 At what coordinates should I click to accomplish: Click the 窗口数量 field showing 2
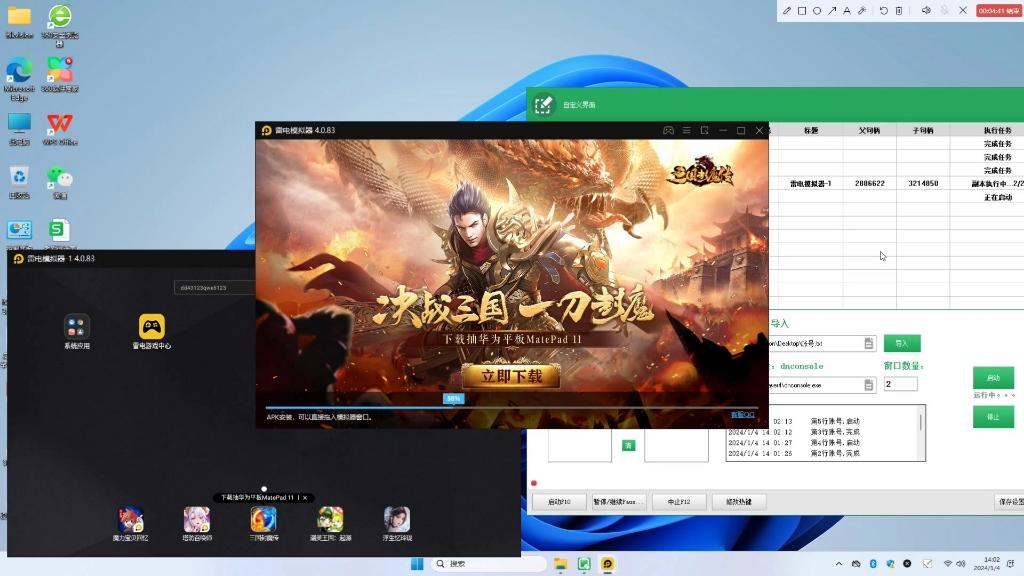[x=901, y=384]
